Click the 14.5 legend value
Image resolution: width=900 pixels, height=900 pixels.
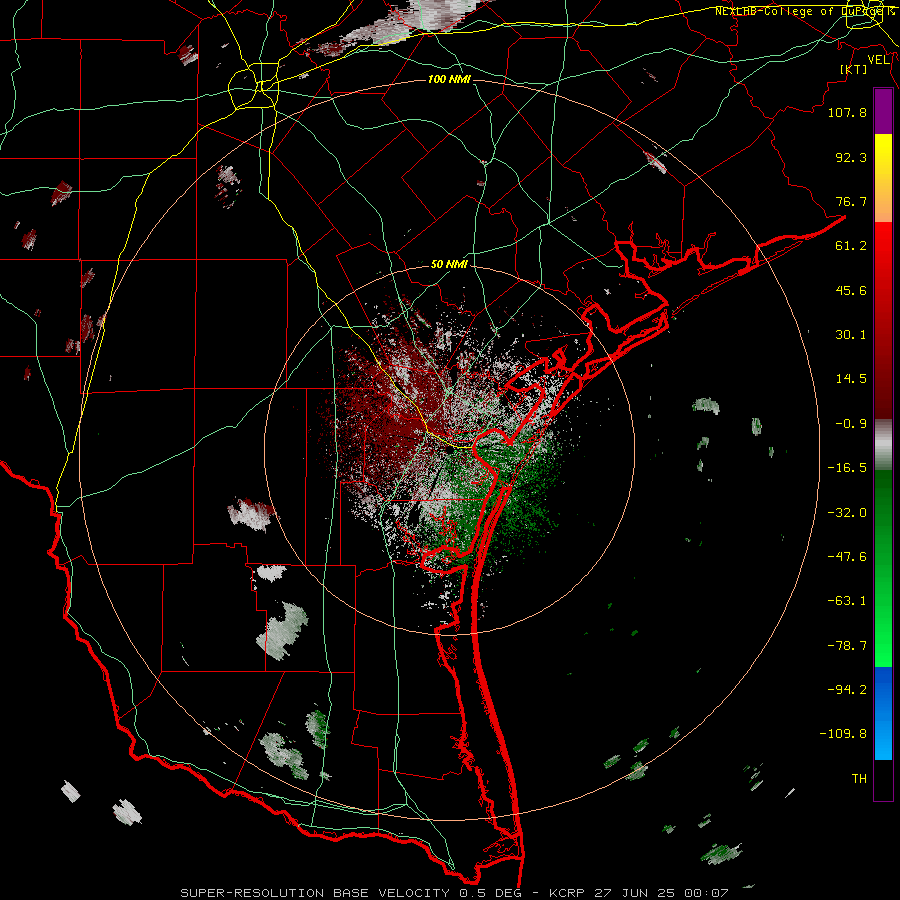coord(851,379)
